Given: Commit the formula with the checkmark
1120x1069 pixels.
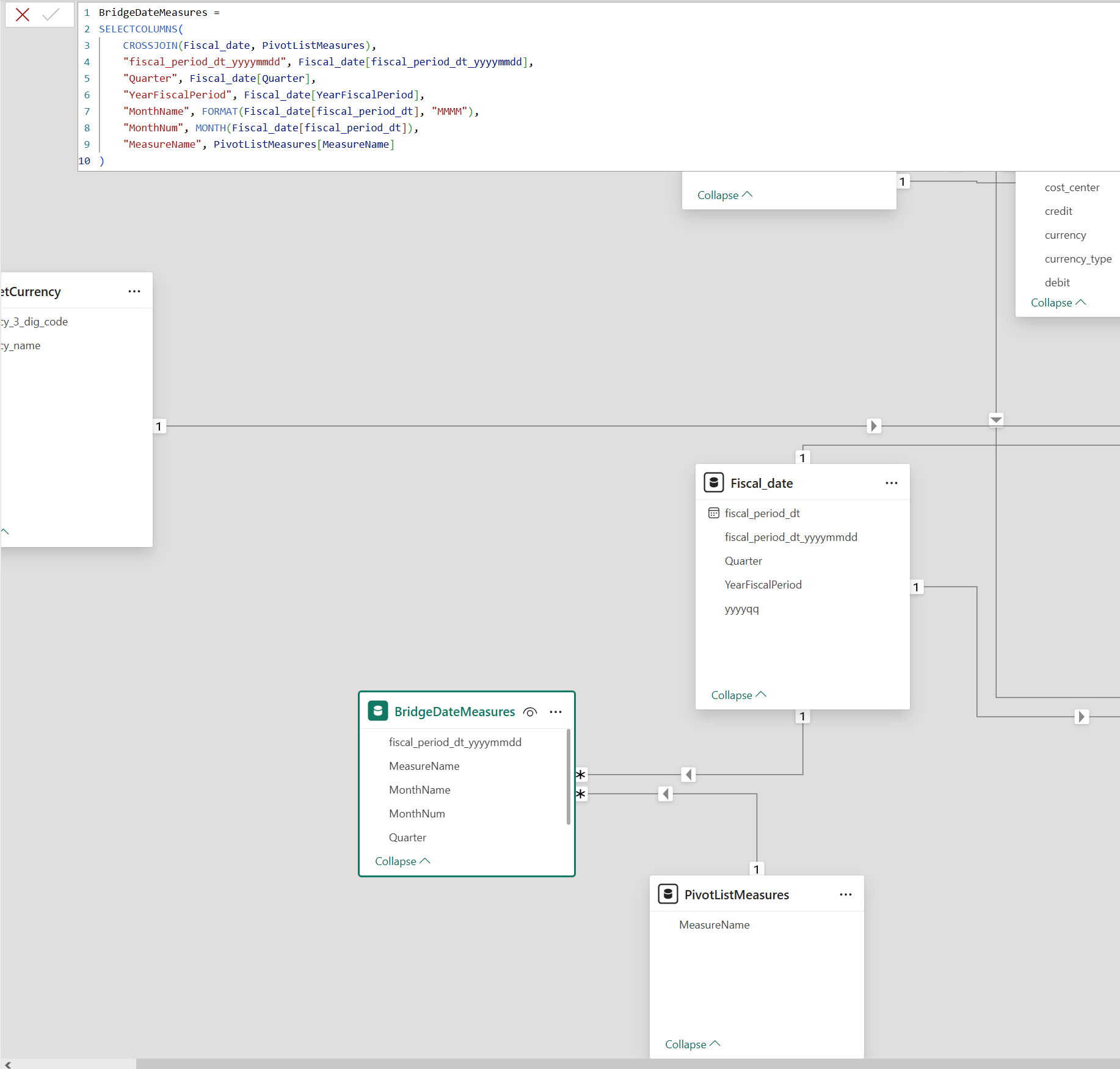Looking at the screenshot, I should (51, 15).
